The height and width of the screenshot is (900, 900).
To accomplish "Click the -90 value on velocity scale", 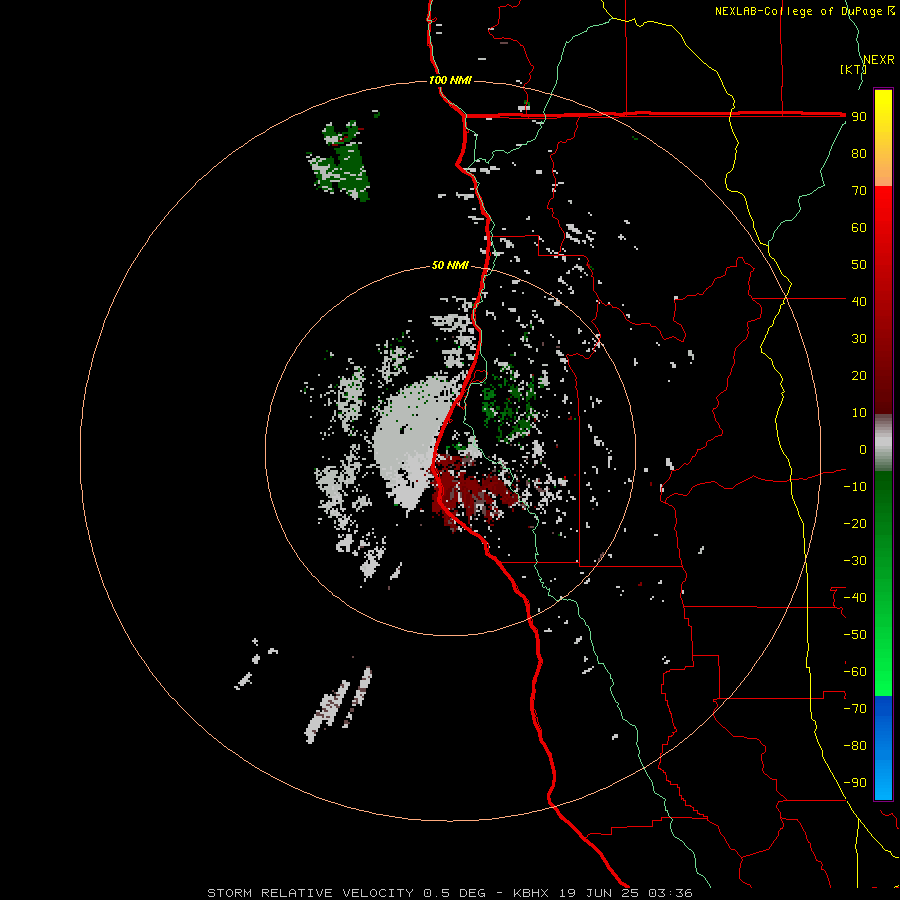I will 855,783.
